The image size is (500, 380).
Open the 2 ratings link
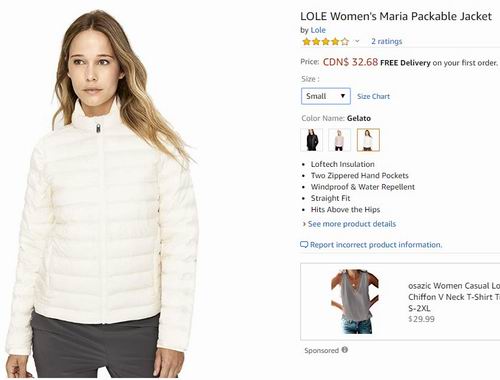click(387, 41)
